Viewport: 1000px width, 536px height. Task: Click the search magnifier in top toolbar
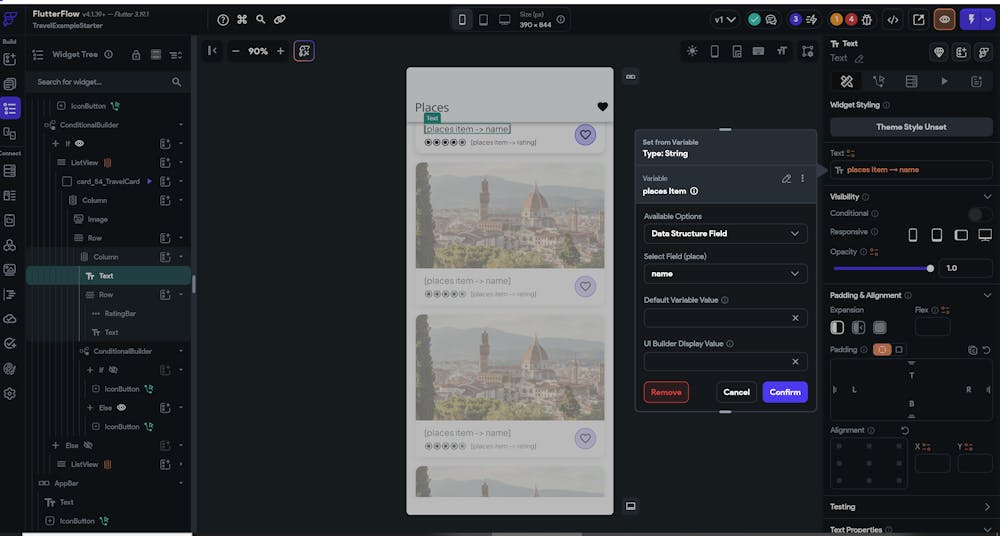click(261, 19)
